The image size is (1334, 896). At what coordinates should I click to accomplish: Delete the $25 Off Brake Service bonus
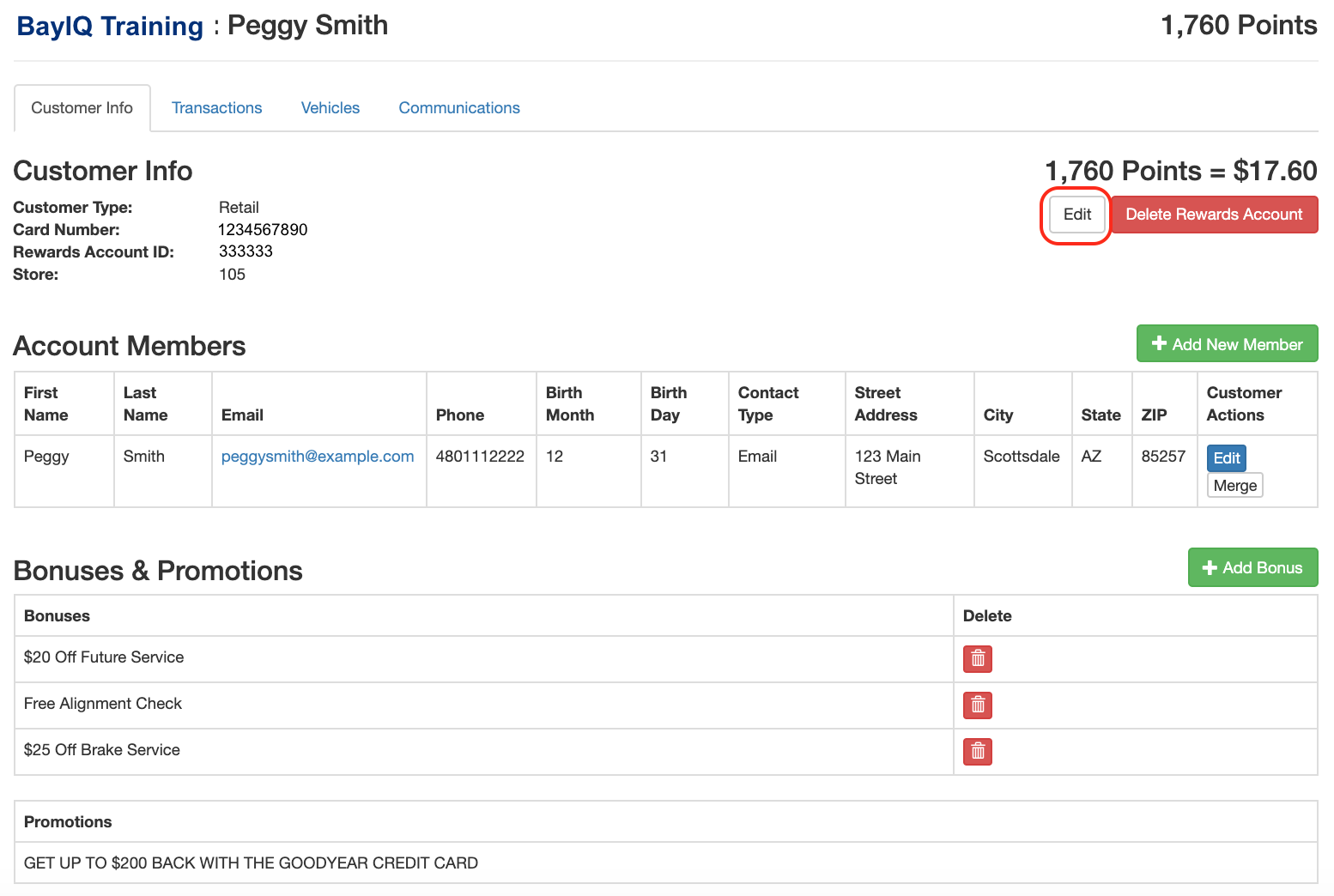pos(977,752)
